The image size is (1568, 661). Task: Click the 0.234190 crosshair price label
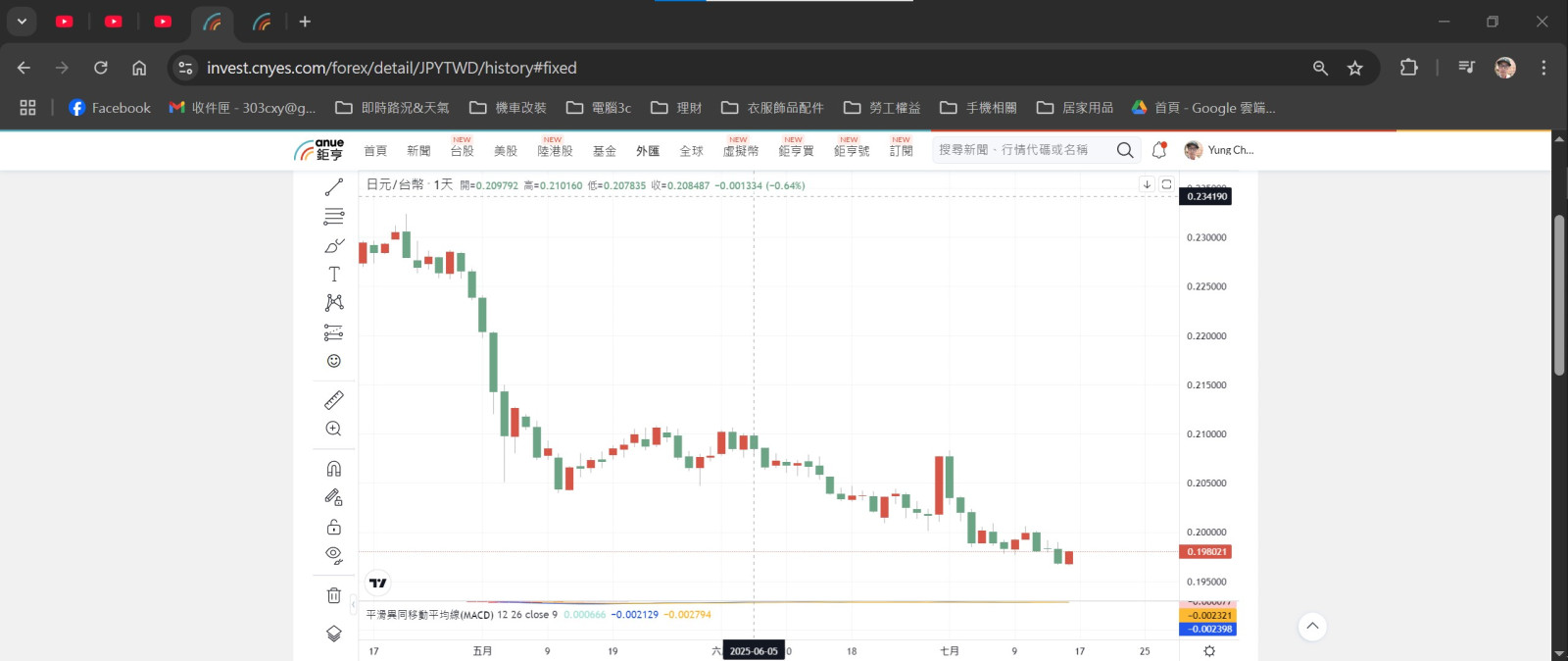(1206, 196)
